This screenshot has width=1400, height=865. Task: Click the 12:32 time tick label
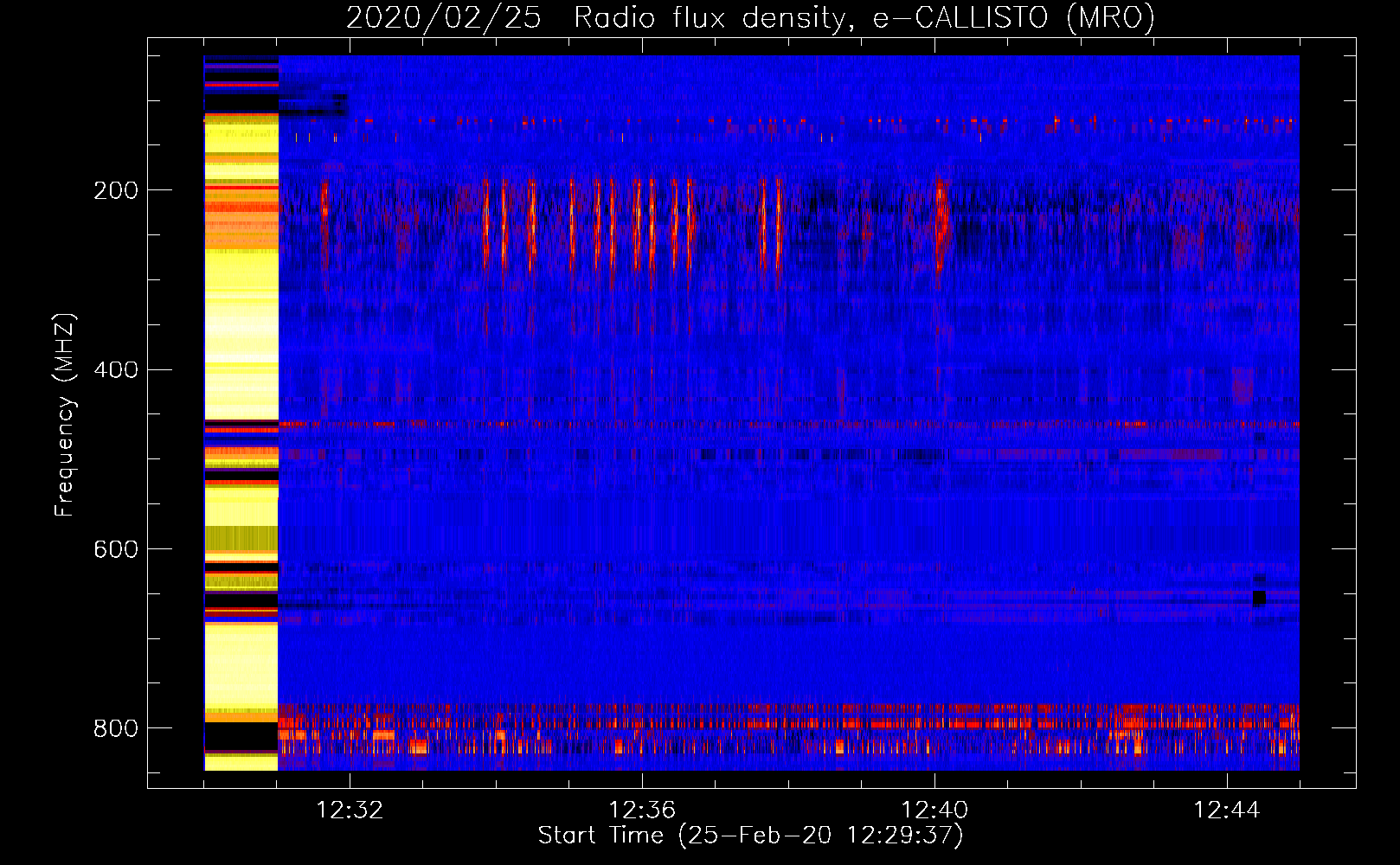[350, 811]
